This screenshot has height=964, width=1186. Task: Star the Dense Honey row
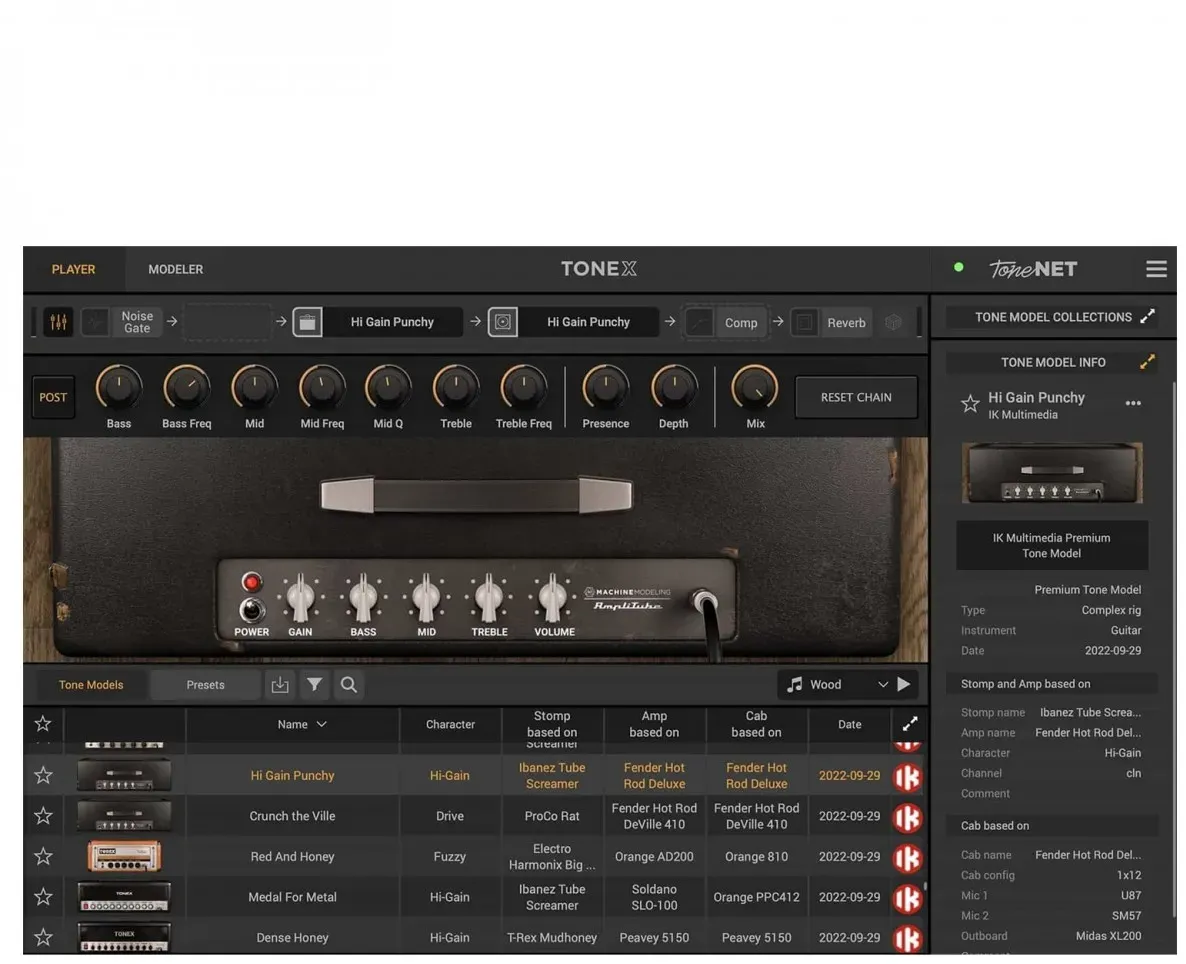[x=43, y=938]
